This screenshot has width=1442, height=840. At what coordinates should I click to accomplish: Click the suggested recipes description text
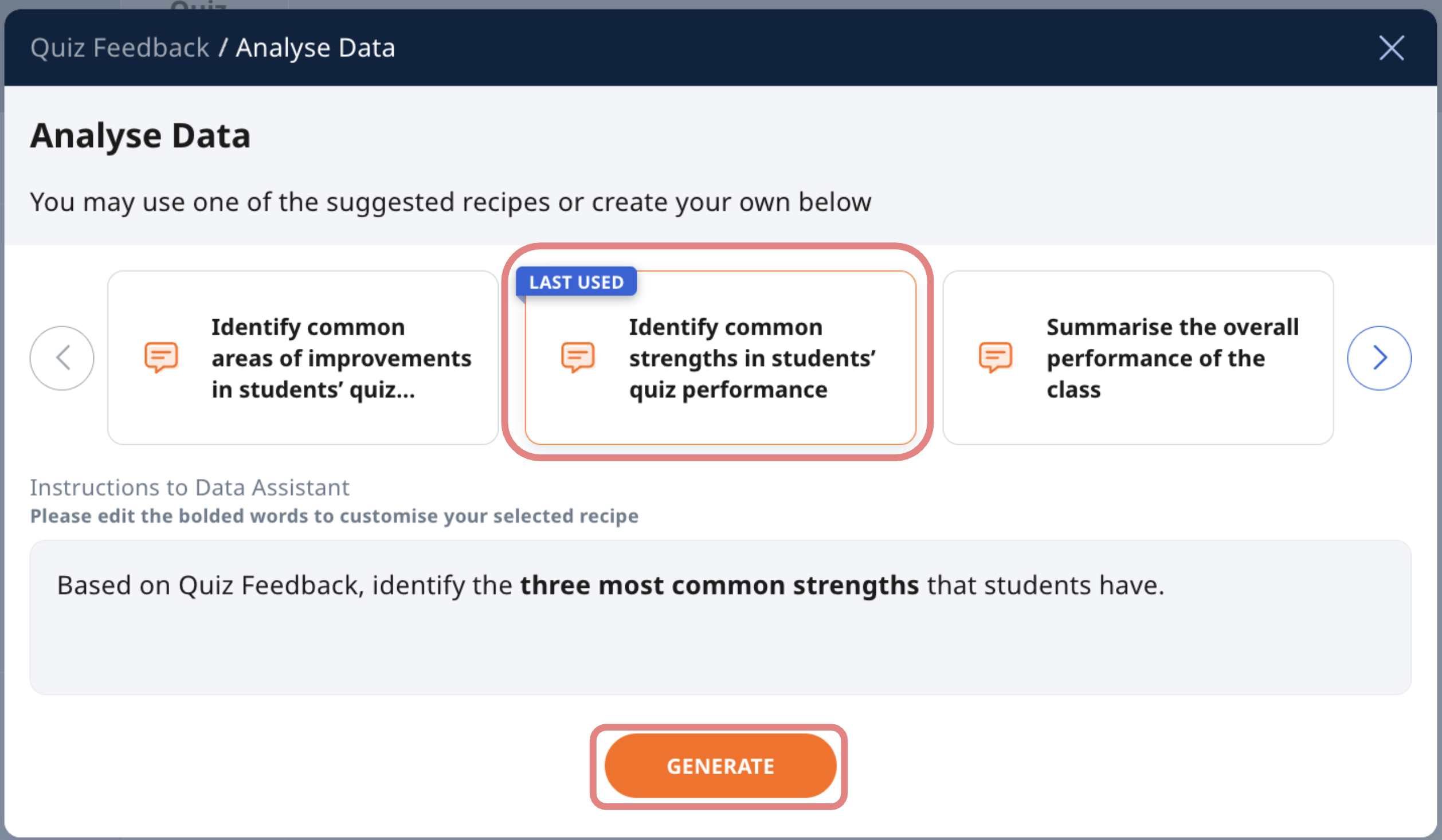point(450,202)
